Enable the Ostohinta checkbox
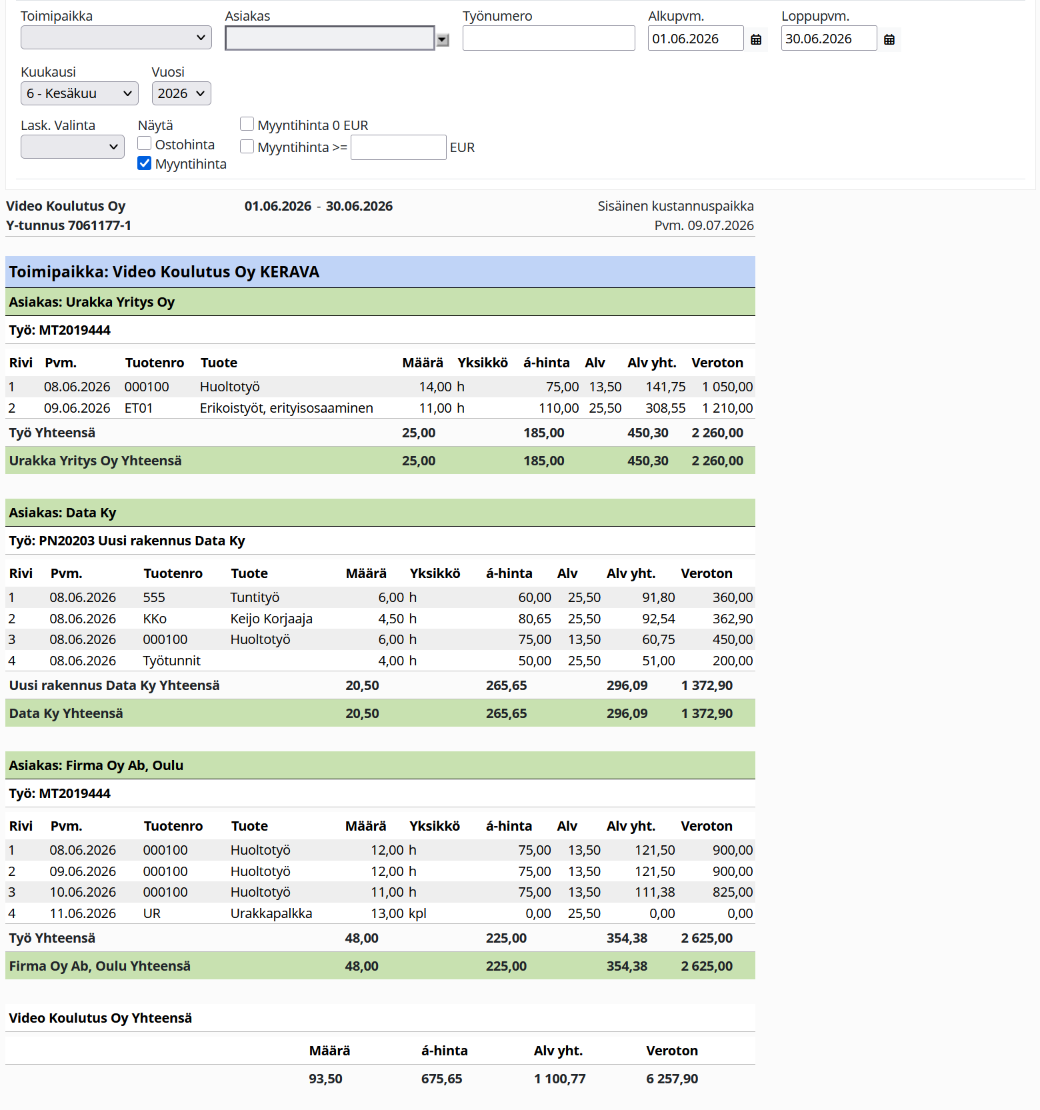The image size is (1040, 1110). click(144, 144)
